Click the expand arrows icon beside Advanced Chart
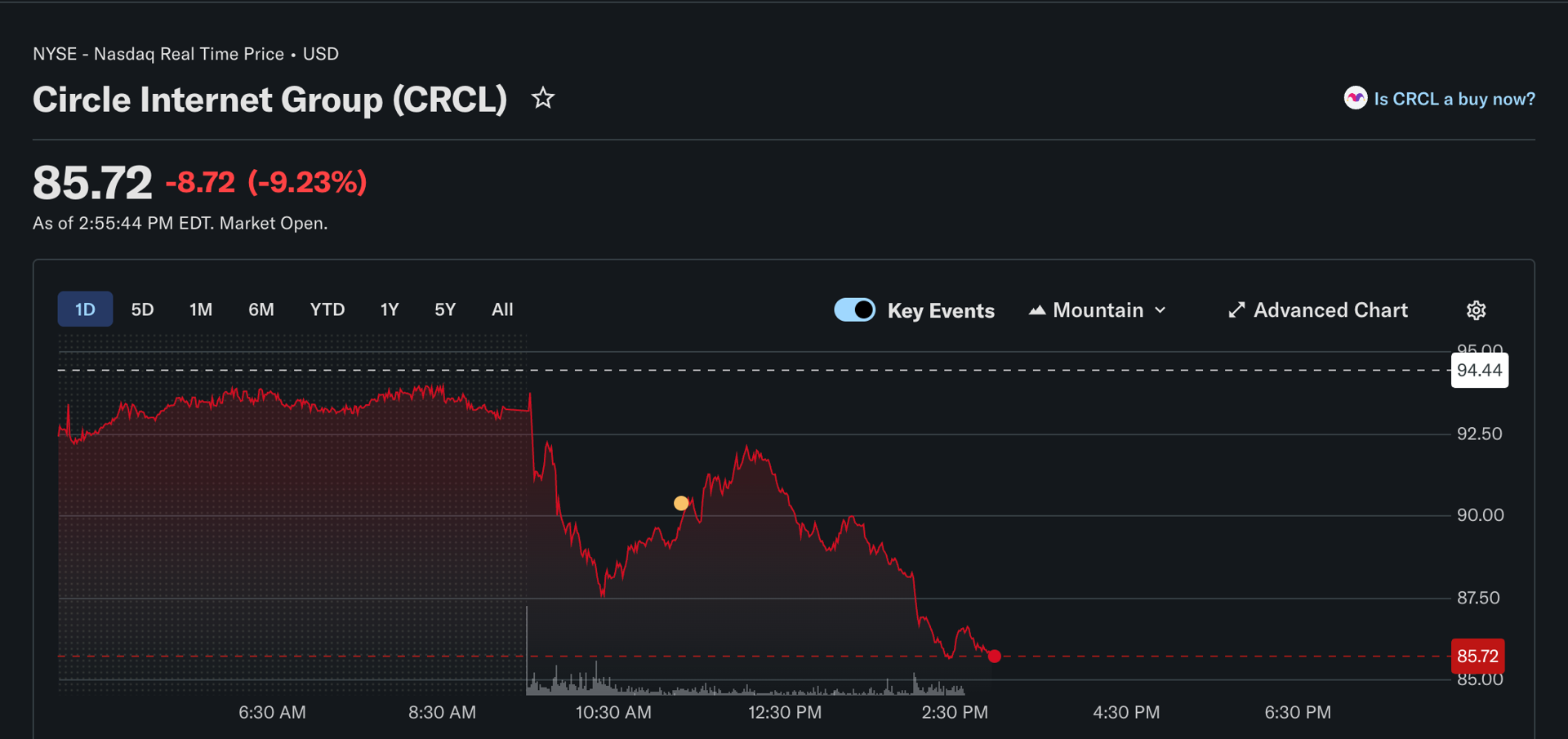The width and height of the screenshot is (1568, 739). [x=1236, y=310]
